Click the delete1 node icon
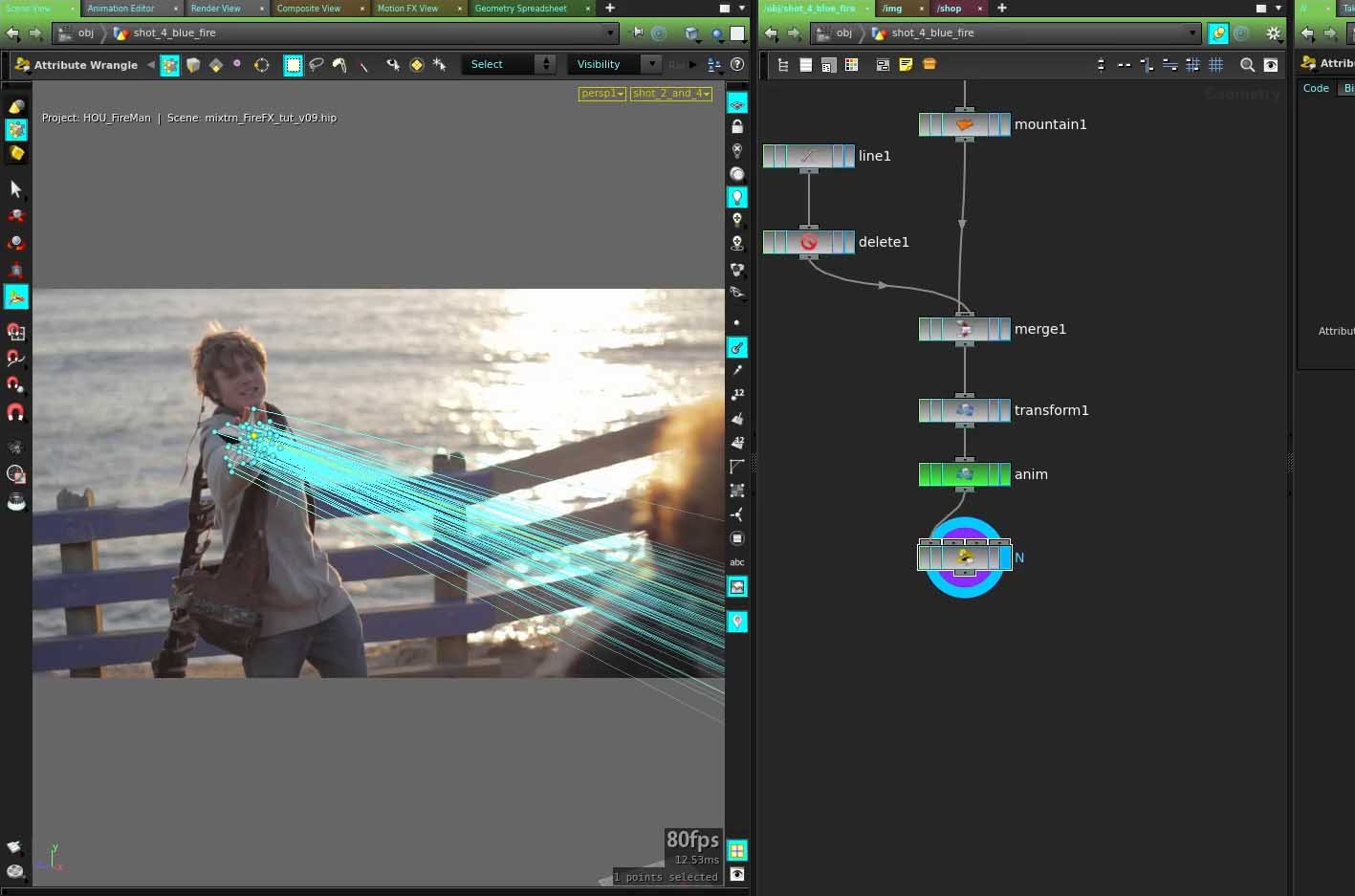This screenshot has width=1355, height=896. (x=809, y=242)
